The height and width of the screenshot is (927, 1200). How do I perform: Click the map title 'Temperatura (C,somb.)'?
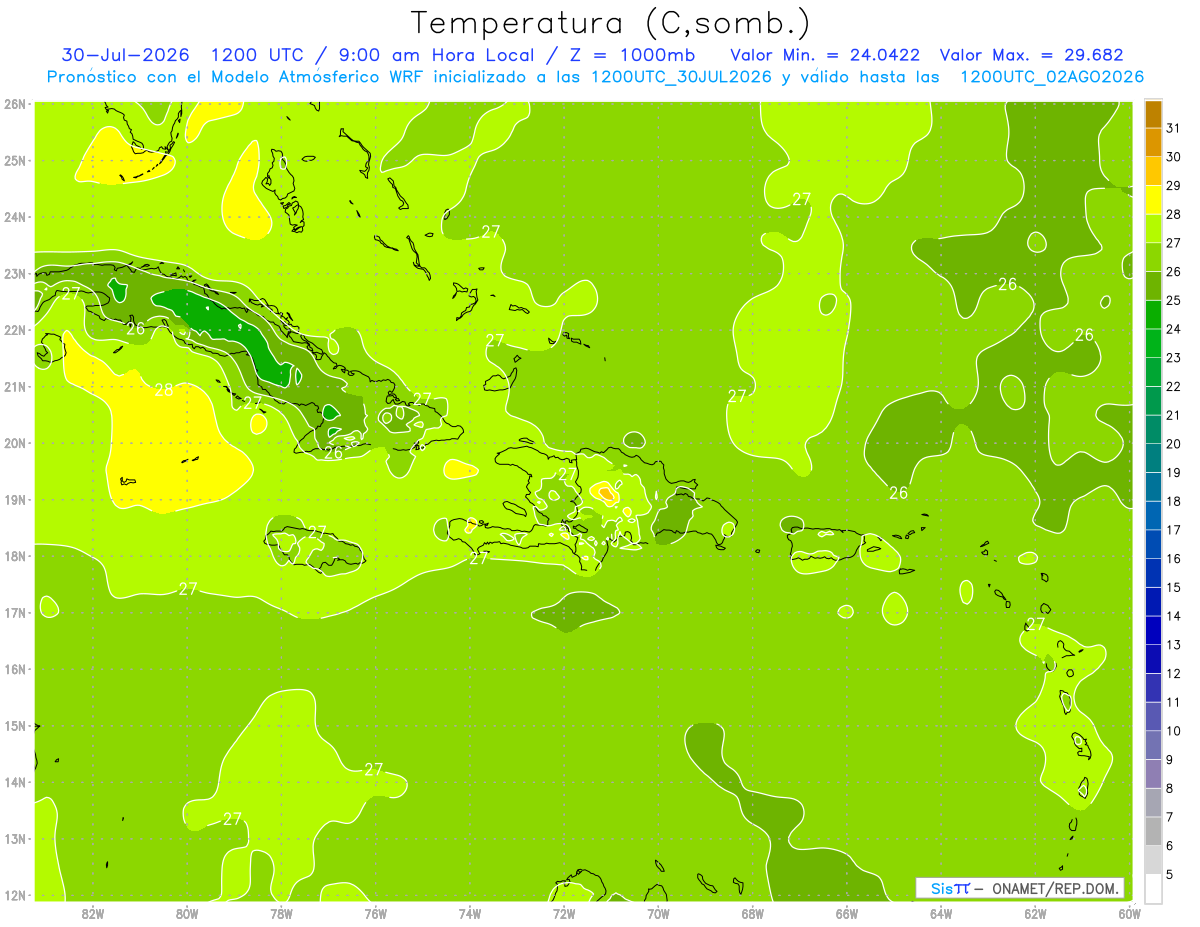pos(611,23)
